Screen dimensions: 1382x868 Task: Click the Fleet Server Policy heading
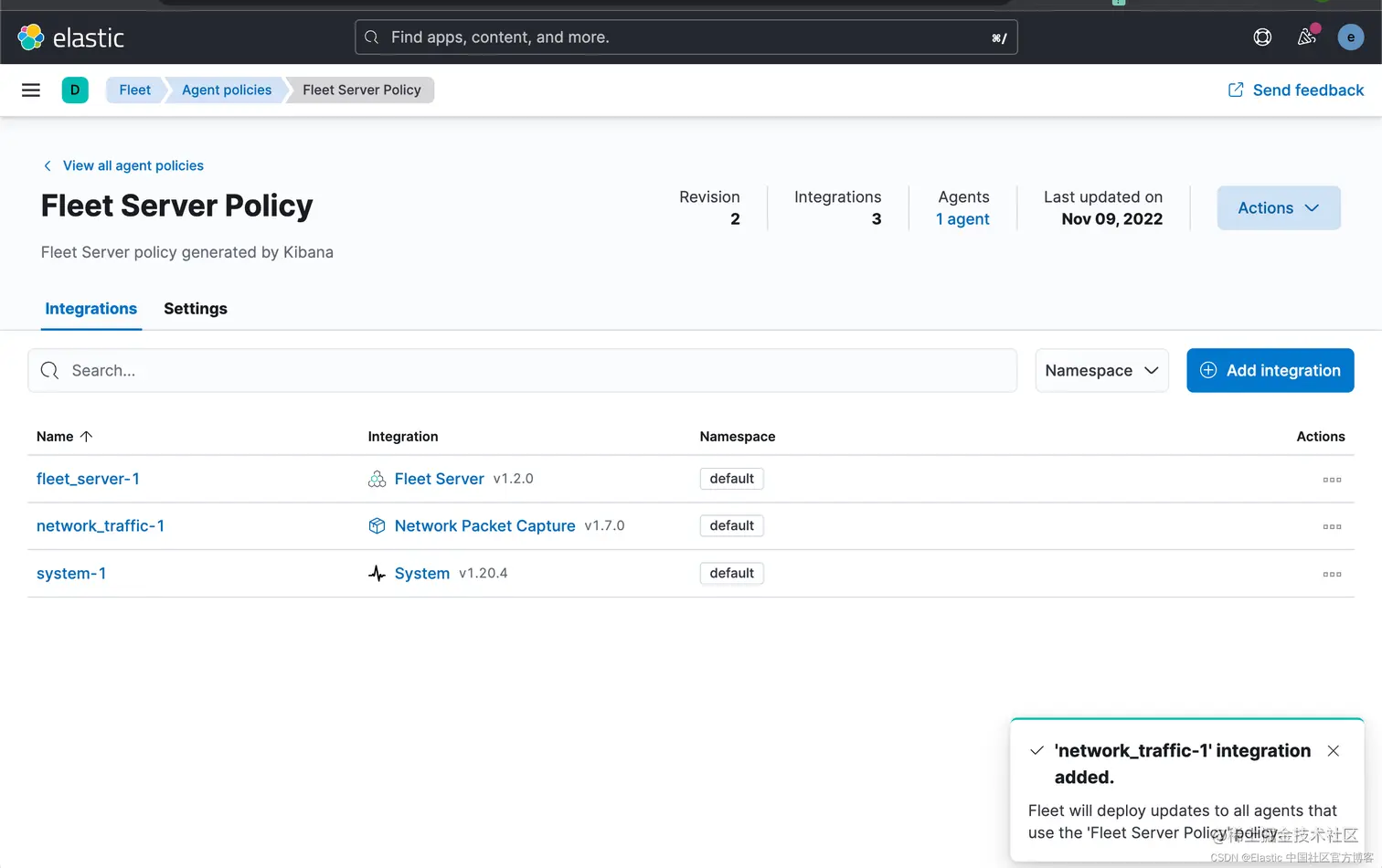click(x=177, y=206)
